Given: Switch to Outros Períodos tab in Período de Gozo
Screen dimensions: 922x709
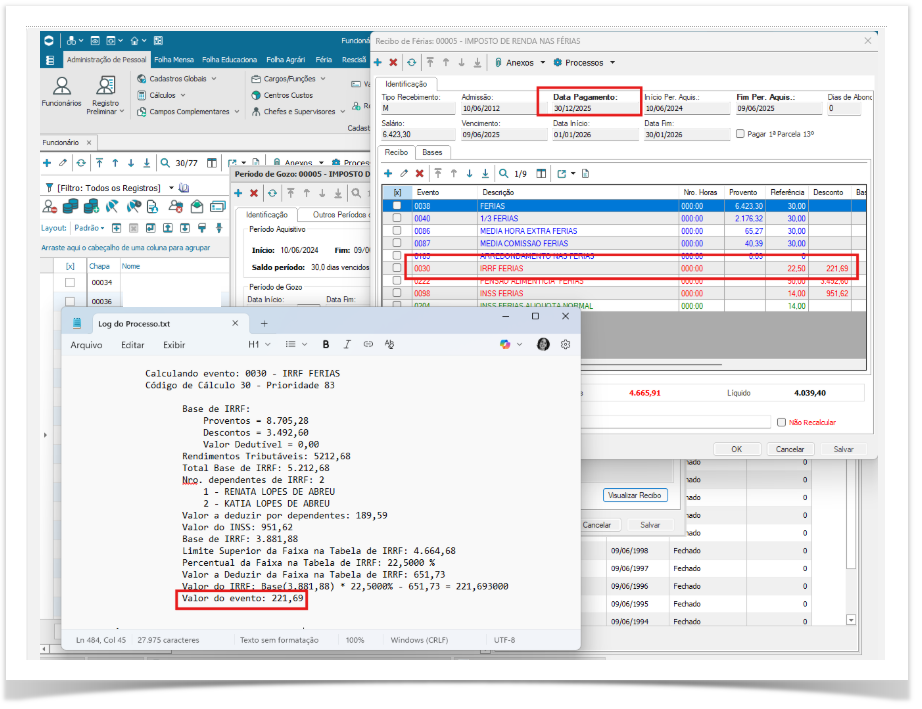Looking at the screenshot, I should click(336, 215).
